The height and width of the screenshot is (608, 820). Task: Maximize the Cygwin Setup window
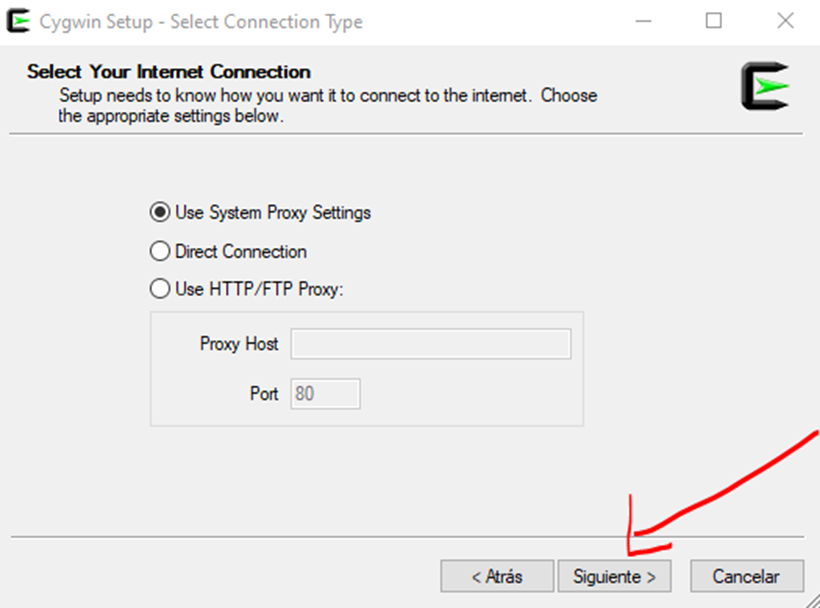click(713, 21)
